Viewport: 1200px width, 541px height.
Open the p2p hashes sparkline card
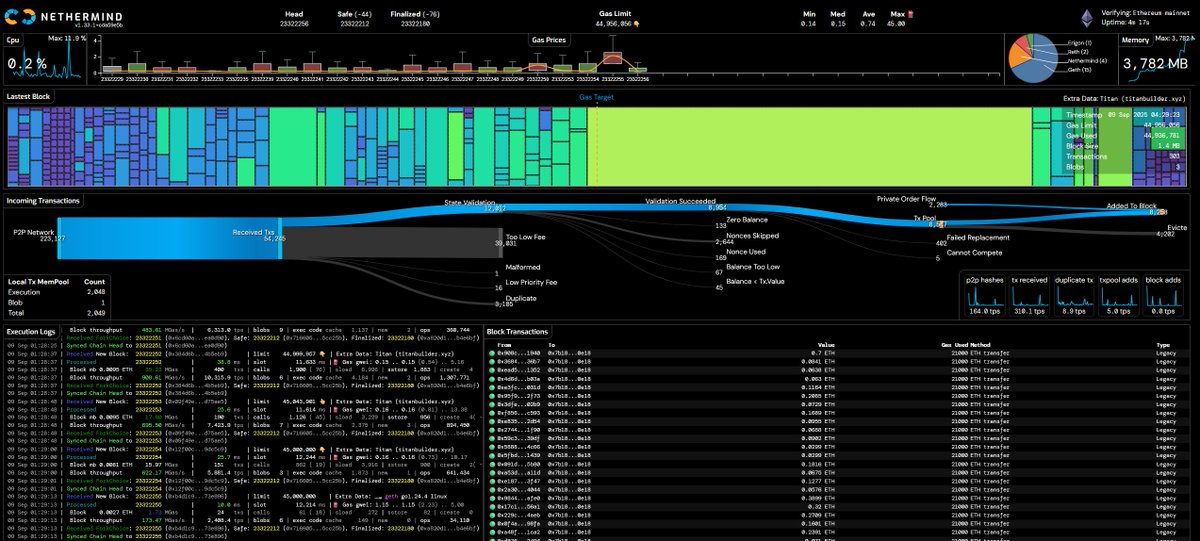click(985, 295)
